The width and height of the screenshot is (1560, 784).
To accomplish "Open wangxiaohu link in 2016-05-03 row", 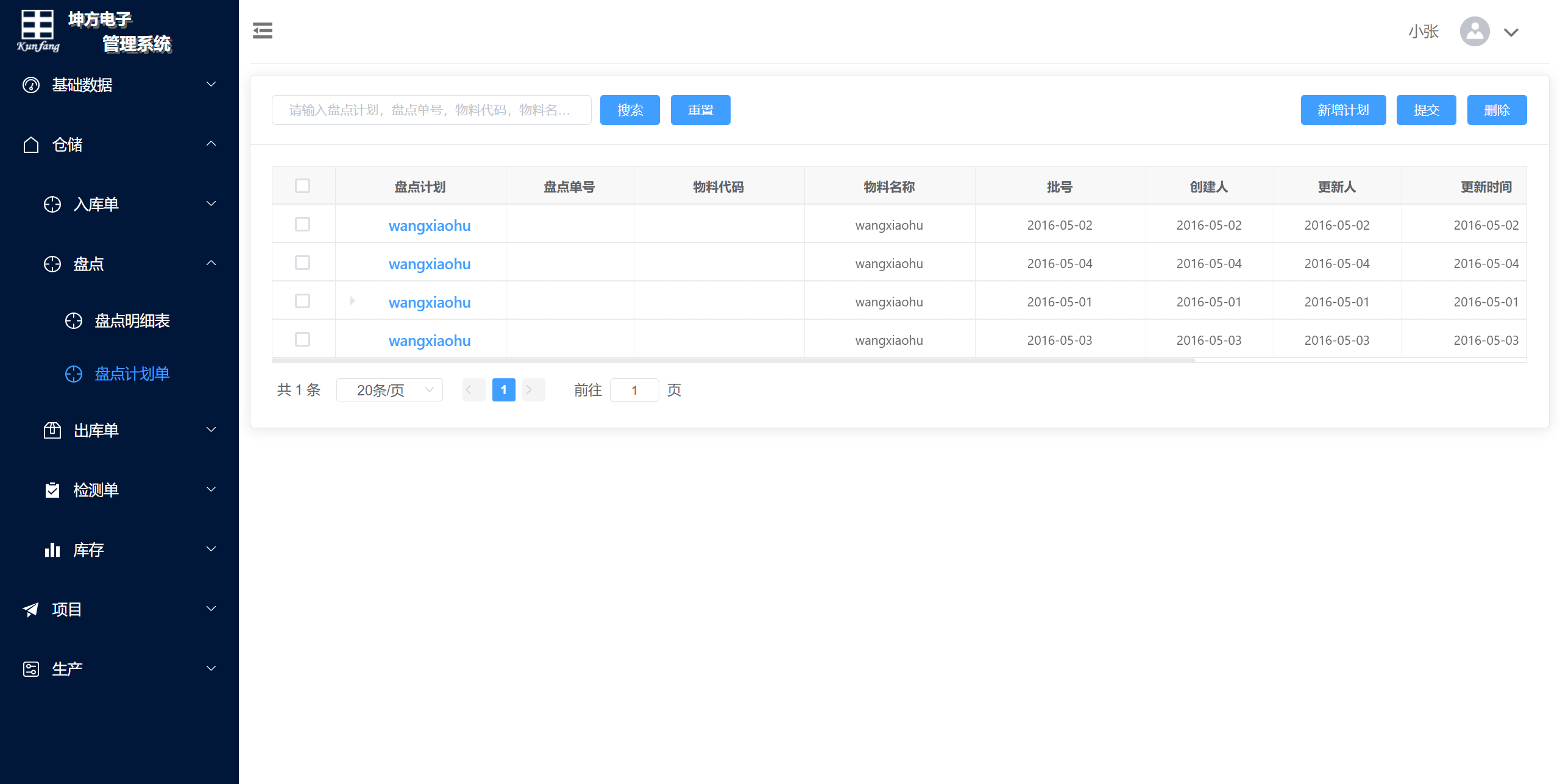I will point(430,341).
